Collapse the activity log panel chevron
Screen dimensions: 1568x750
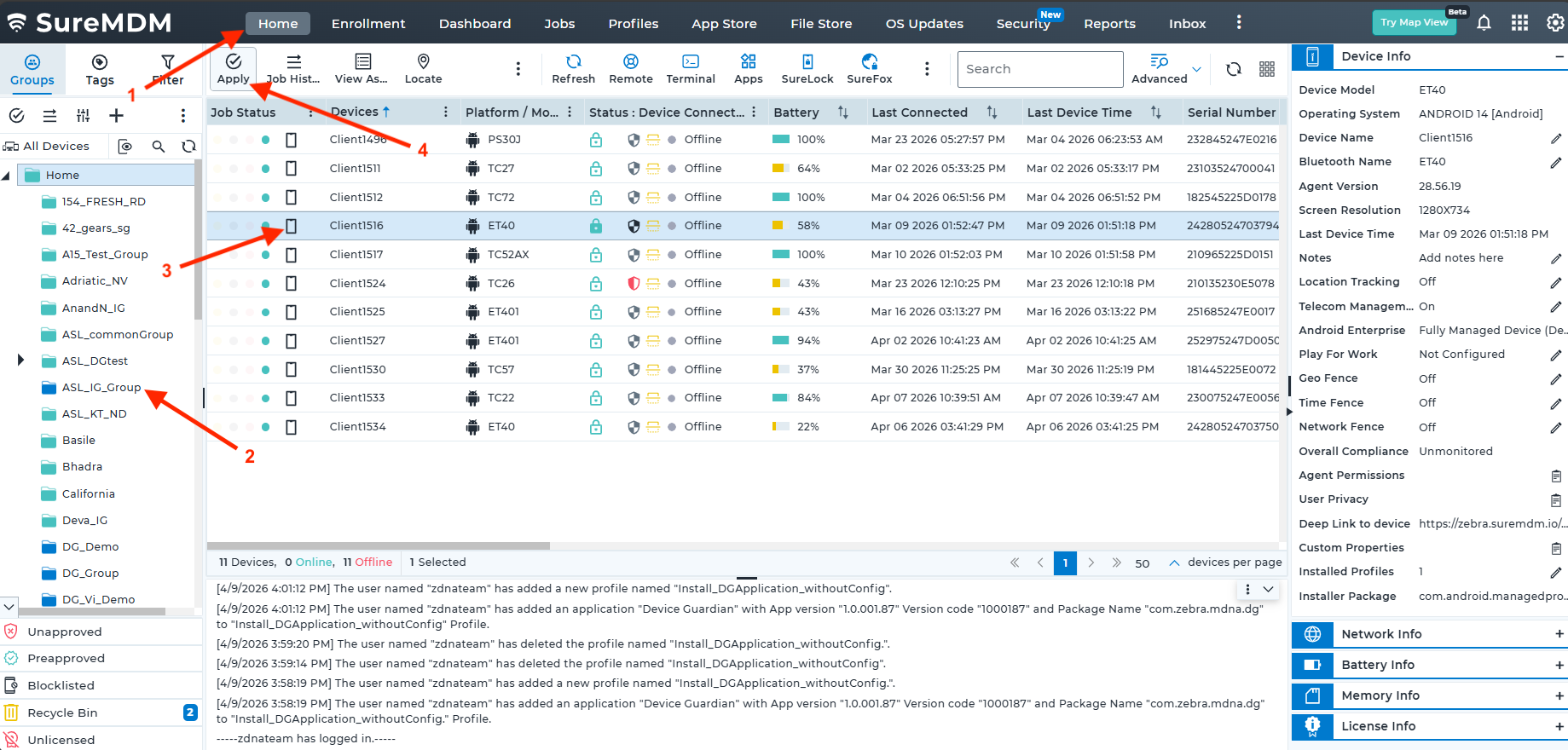(1268, 589)
